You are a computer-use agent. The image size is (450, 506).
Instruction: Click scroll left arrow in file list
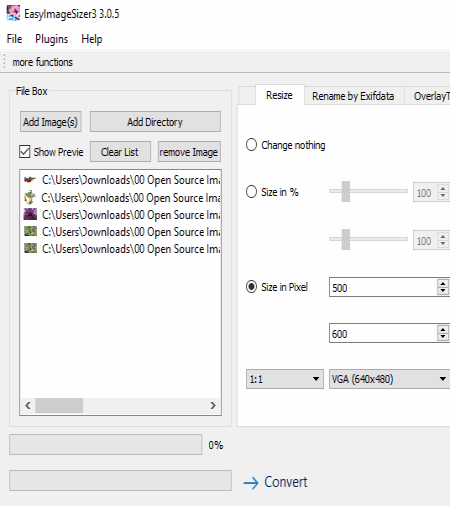point(28,405)
